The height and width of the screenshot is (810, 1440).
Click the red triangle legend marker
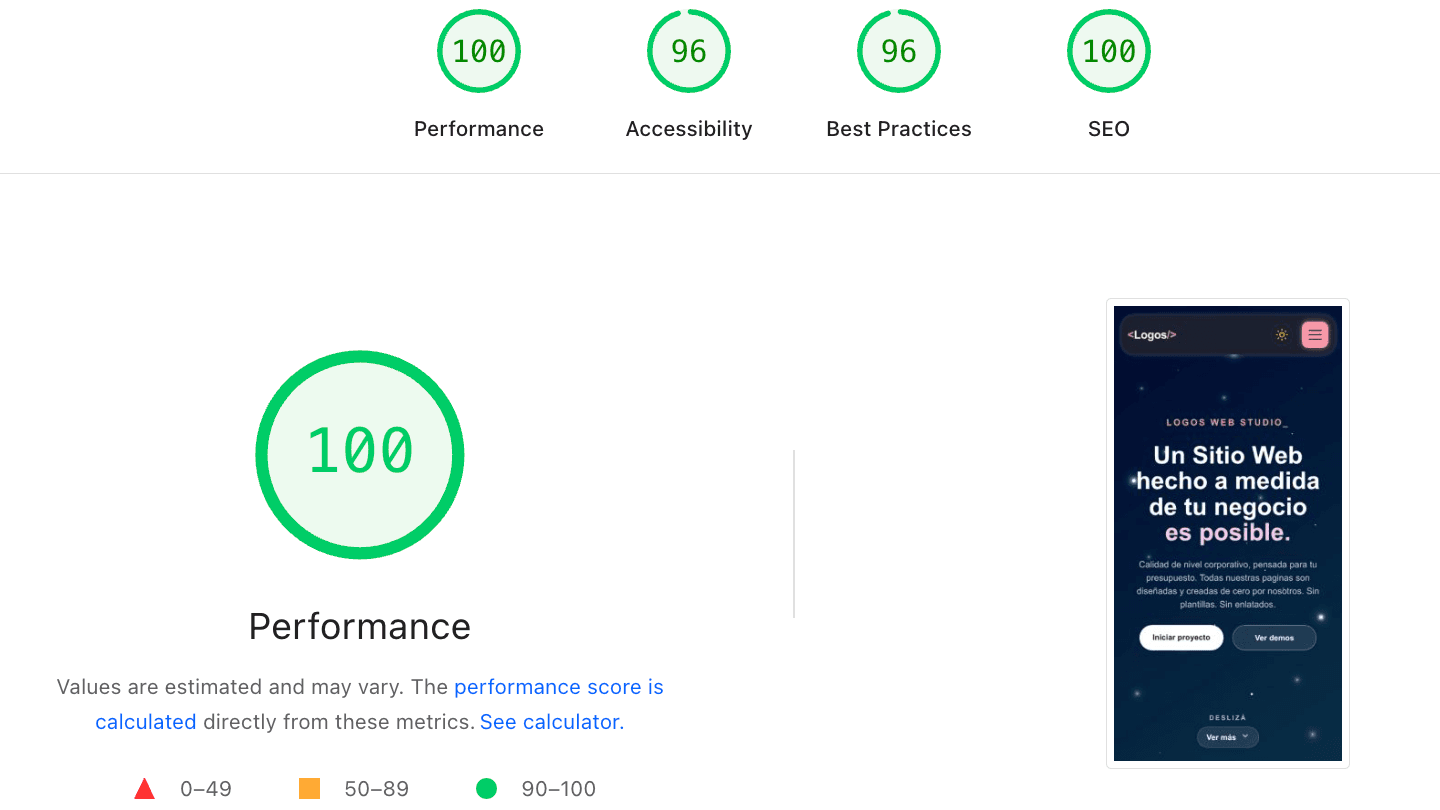[x=145, y=788]
